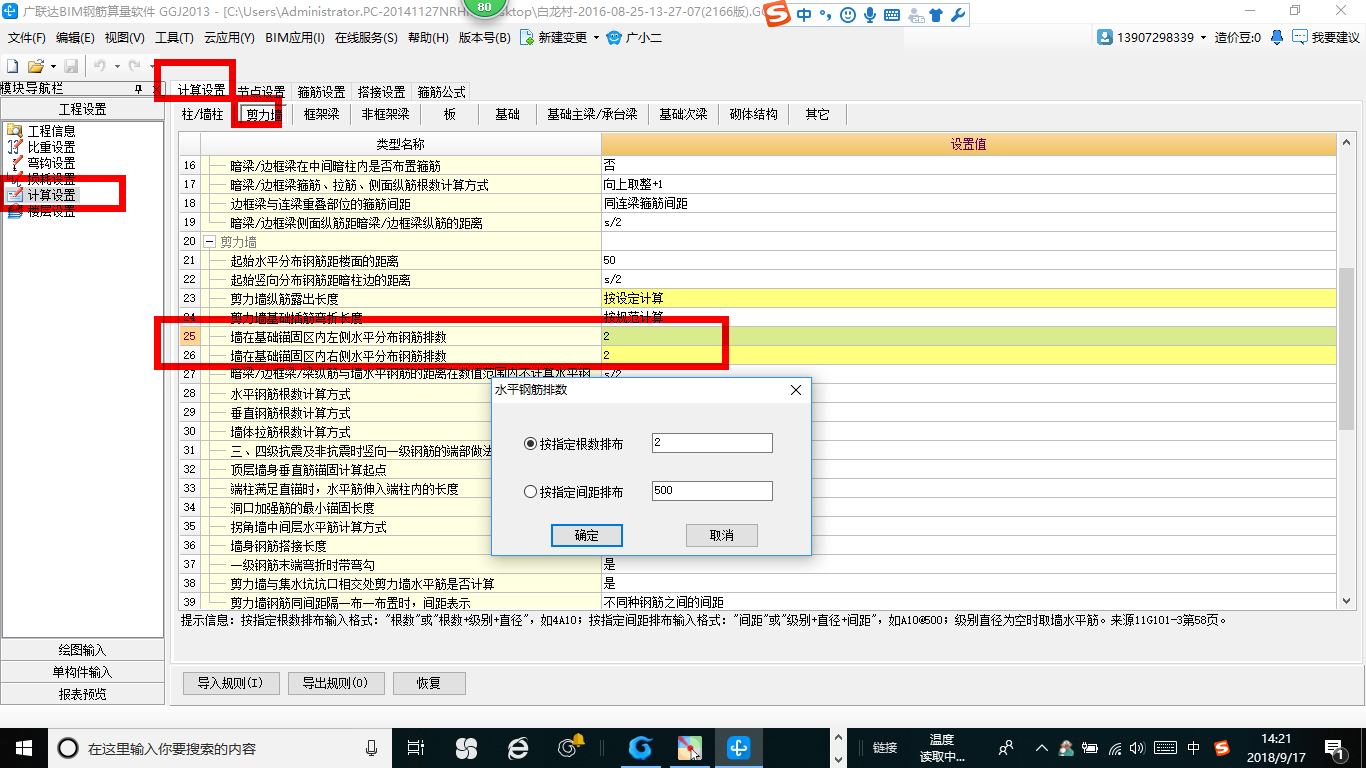Select the 框架梁 component tab
This screenshot has width=1366, height=768.
[322, 115]
